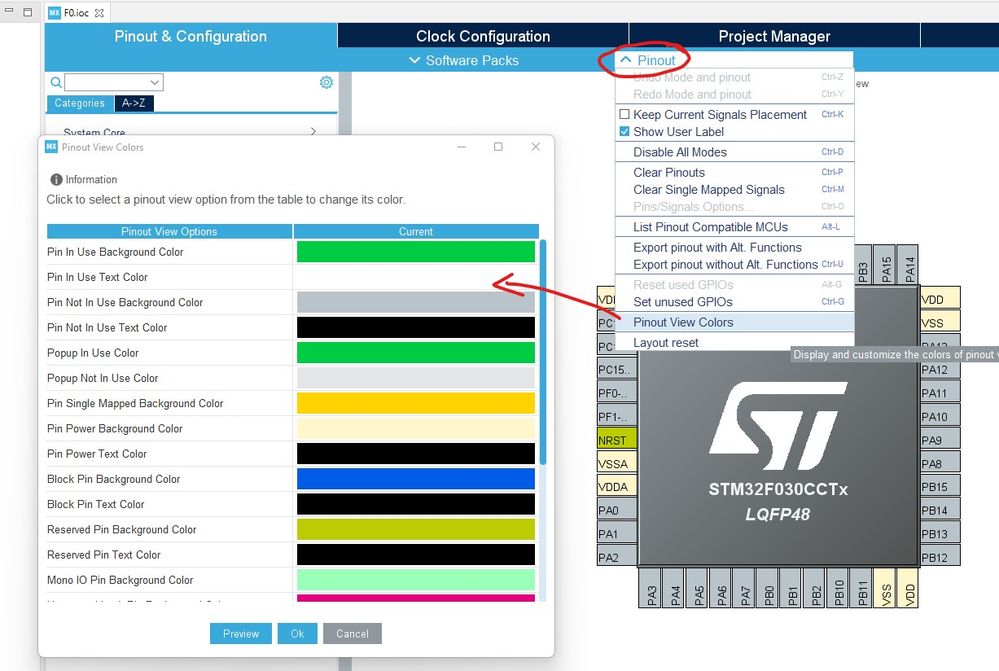Click the VSSA pin on the chip
Image resolution: width=999 pixels, height=671 pixels.
[616, 464]
